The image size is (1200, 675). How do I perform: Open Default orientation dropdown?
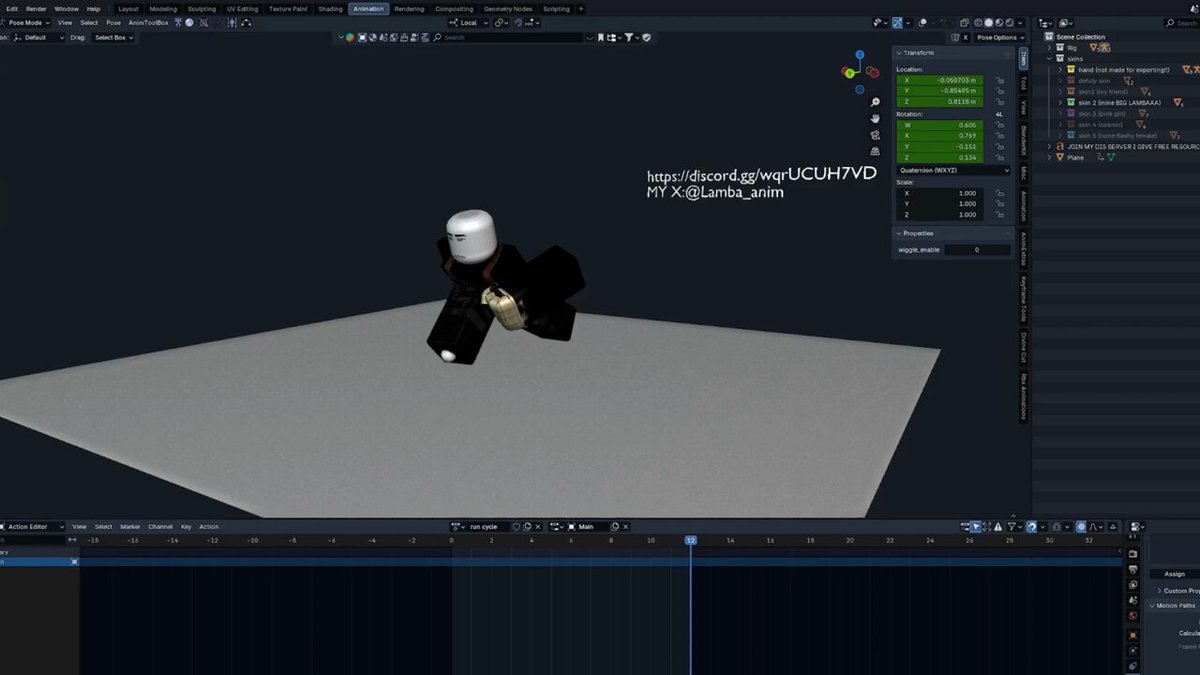(x=40, y=37)
